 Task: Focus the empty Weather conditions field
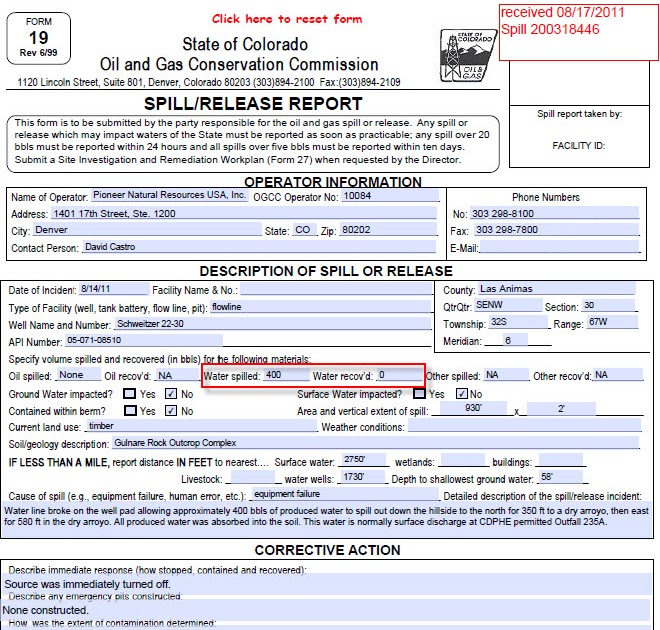[524, 425]
